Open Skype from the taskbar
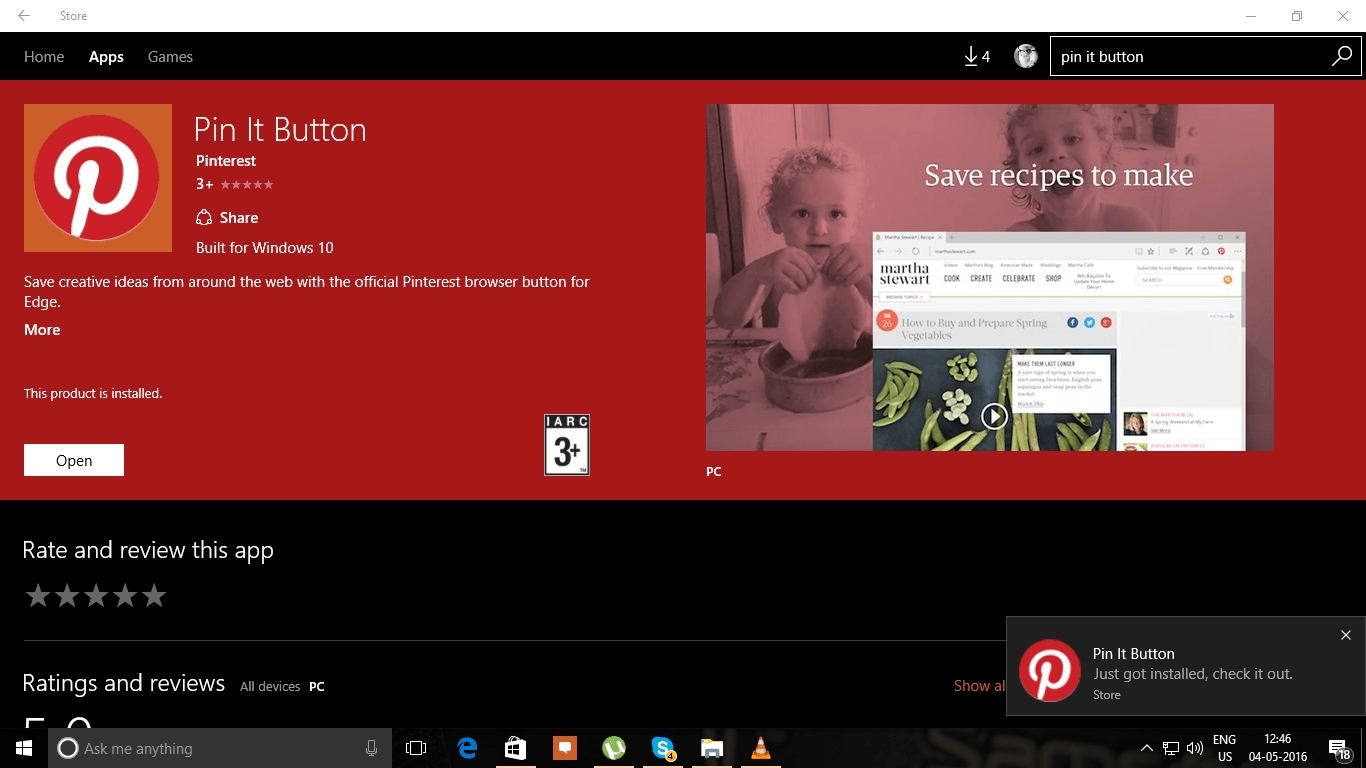 pos(662,748)
